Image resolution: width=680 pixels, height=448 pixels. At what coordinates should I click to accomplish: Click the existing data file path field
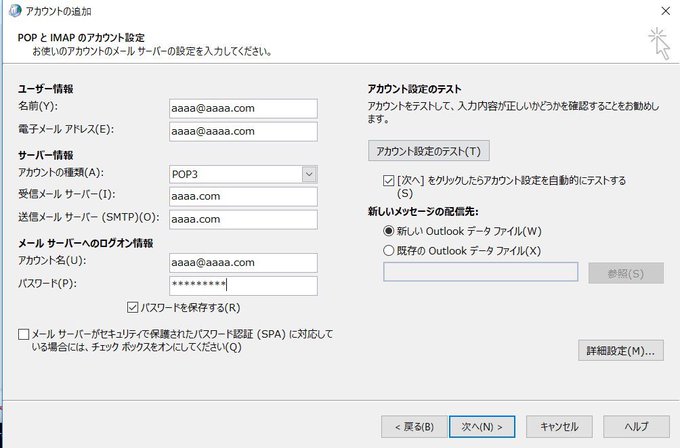click(x=481, y=272)
